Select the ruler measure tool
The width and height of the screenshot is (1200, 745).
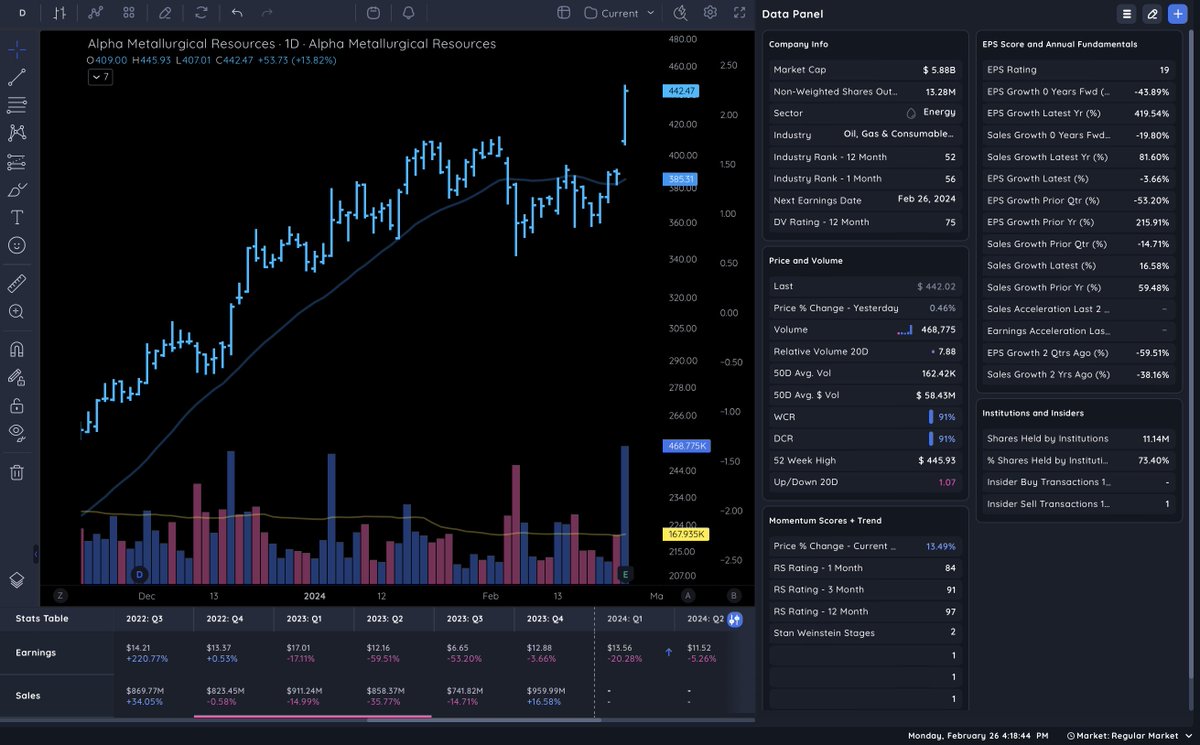17,284
